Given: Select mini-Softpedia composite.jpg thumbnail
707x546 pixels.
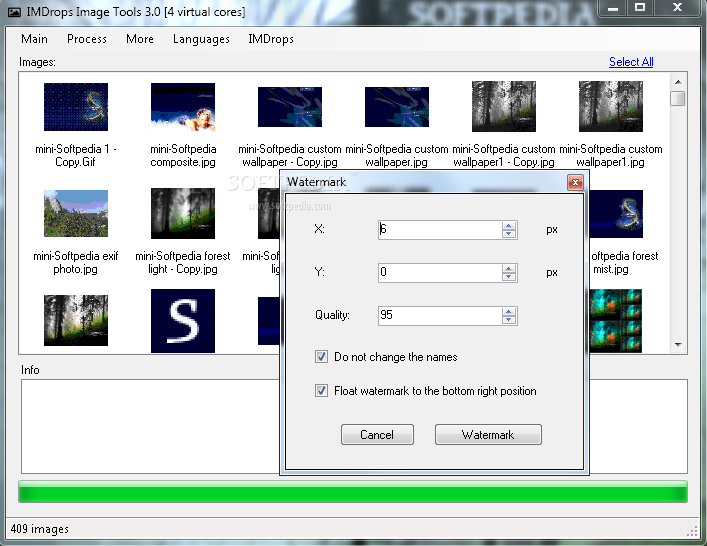Looking at the screenshot, I should [x=183, y=107].
